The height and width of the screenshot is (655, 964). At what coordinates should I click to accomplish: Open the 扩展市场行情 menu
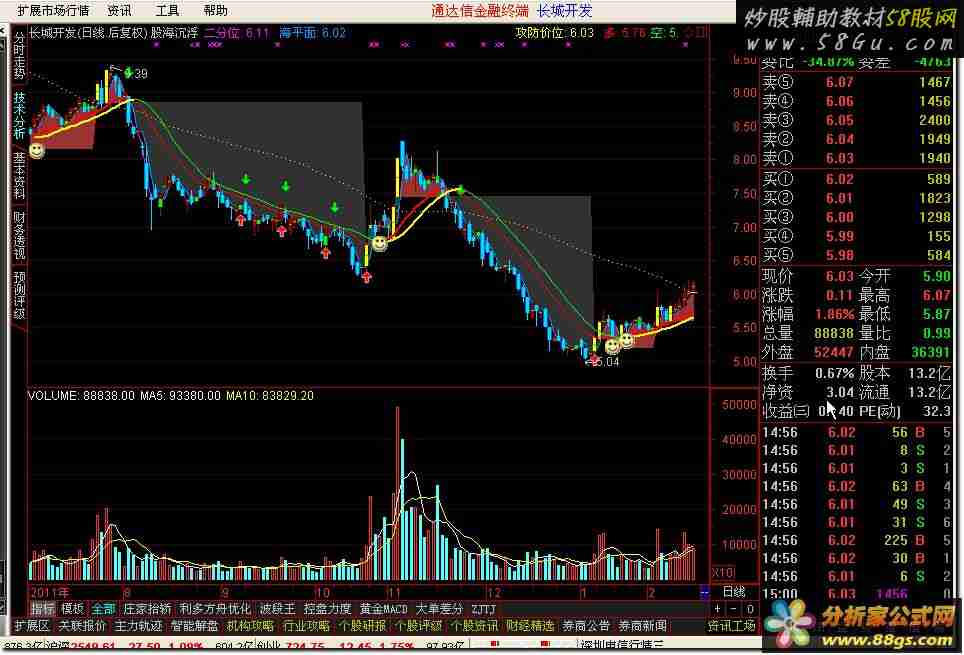click(53, 10)
